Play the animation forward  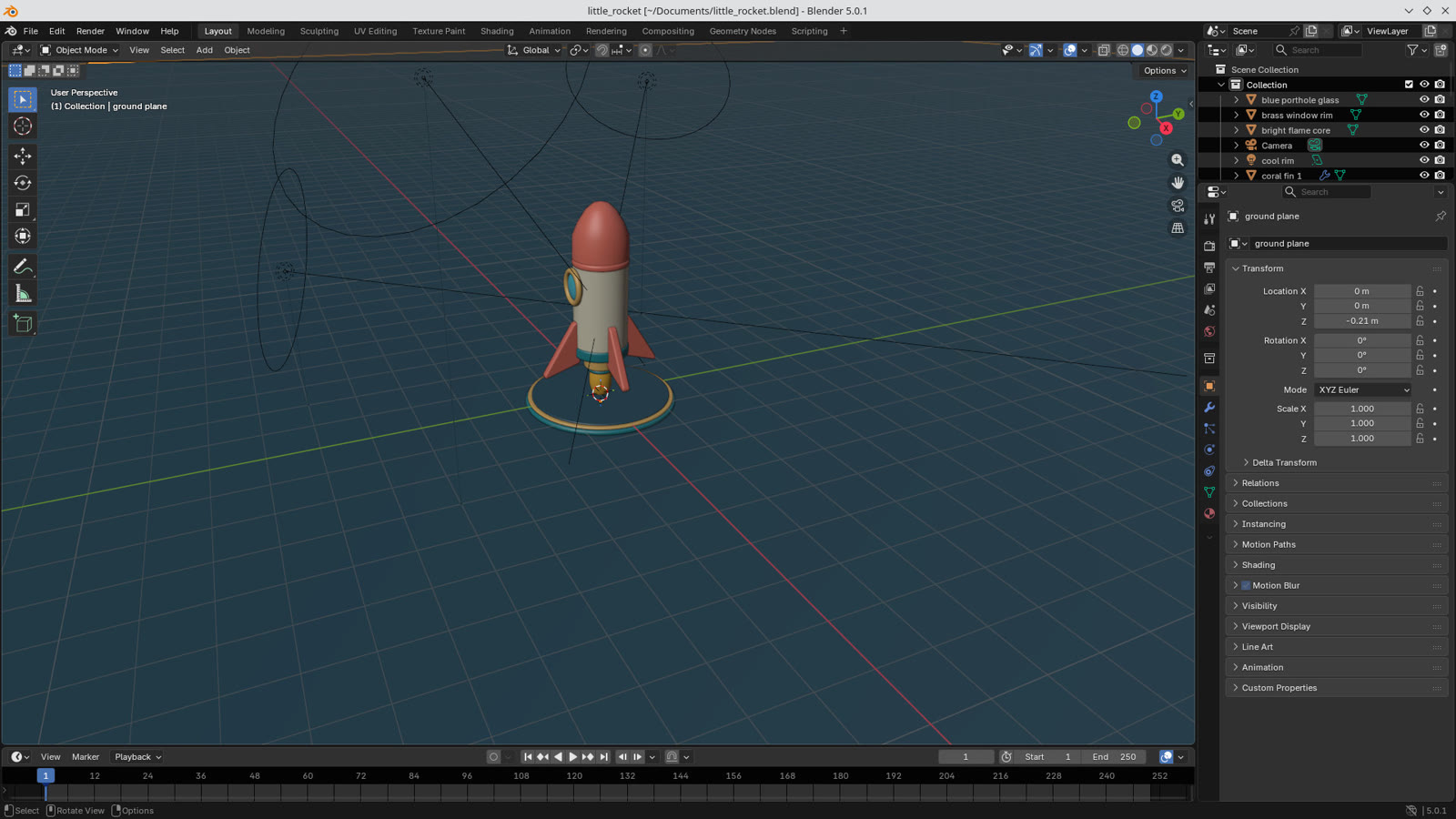tap(573, 757)
